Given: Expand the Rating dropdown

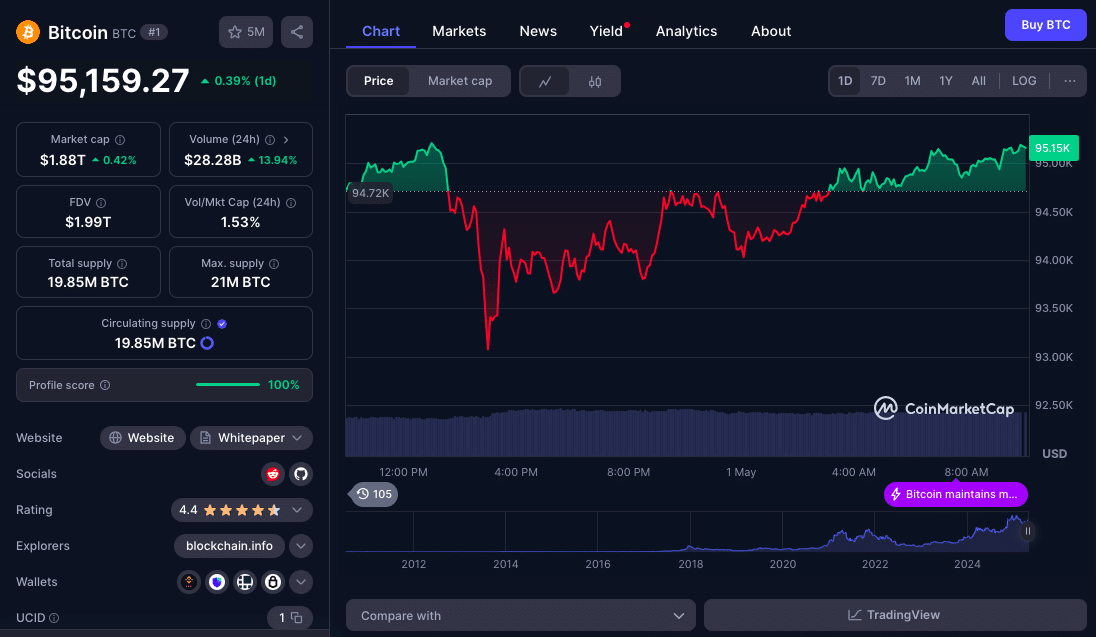Looking at the screenshot, I should pyautogui.click(x=297, y=510).
